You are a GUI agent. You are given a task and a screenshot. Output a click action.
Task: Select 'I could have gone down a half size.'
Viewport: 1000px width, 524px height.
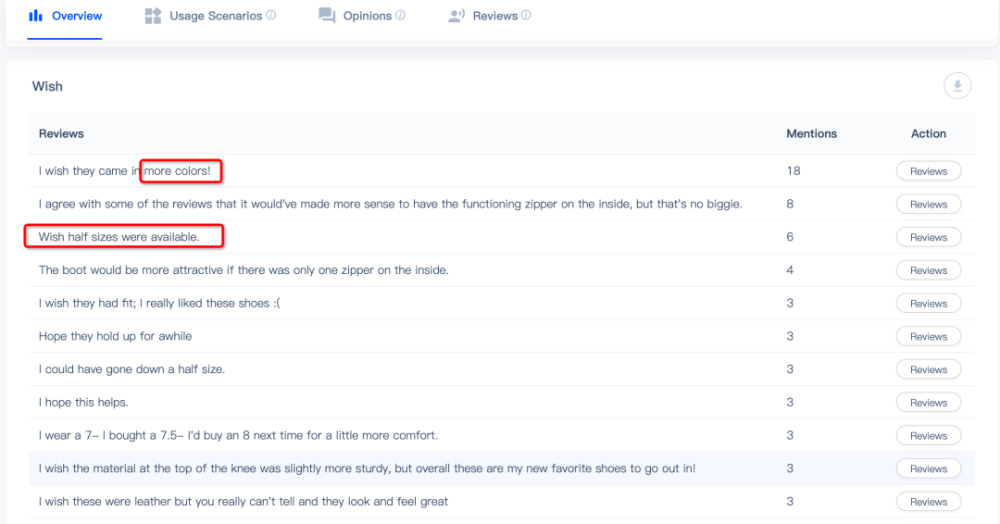click(131, 370)
